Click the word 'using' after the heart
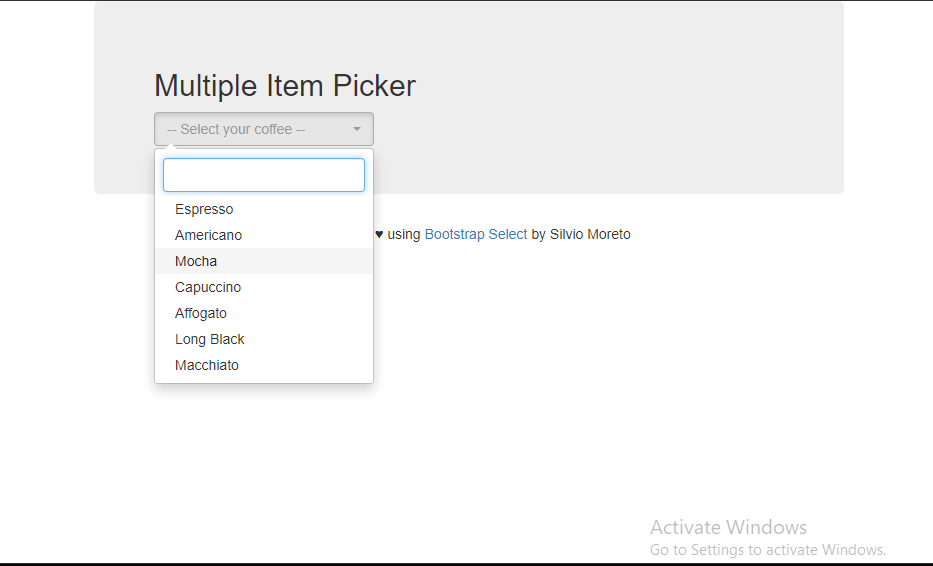The image size is (933, 566). coord(404,234)
